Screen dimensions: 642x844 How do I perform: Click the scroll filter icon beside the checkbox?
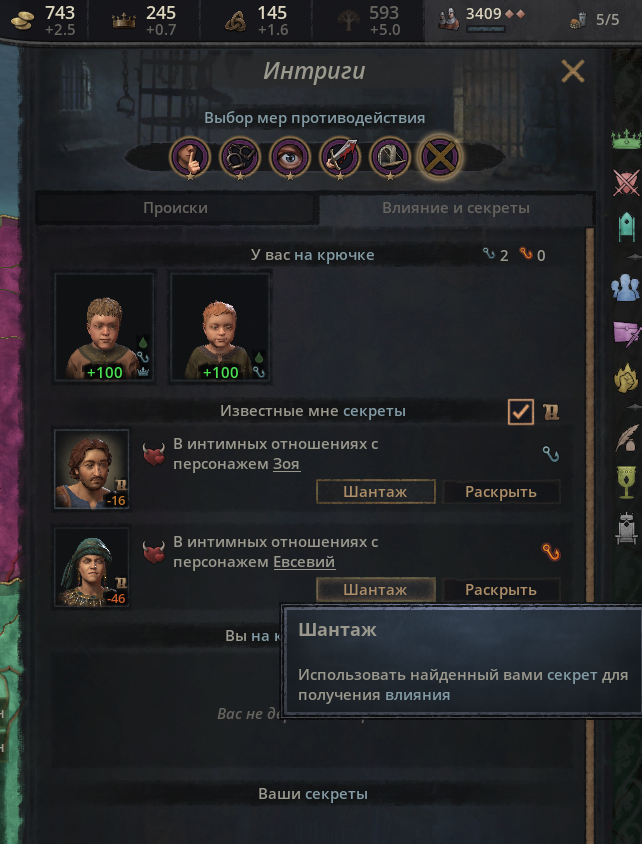click(x=550, y=412)
